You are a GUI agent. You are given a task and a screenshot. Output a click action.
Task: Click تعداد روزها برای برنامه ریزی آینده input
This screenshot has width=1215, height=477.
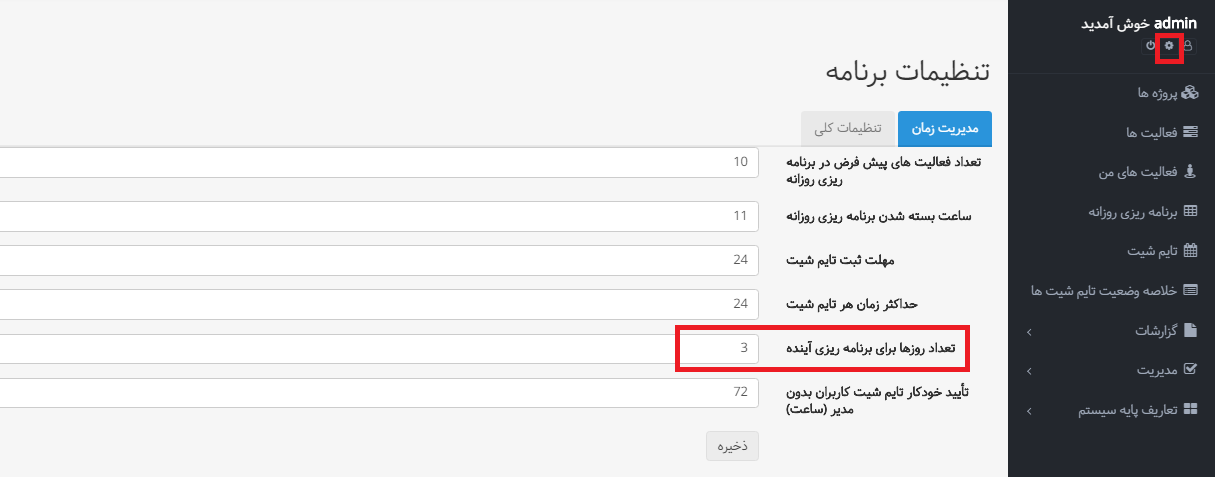pyautogui.click(x=378, y=348)
